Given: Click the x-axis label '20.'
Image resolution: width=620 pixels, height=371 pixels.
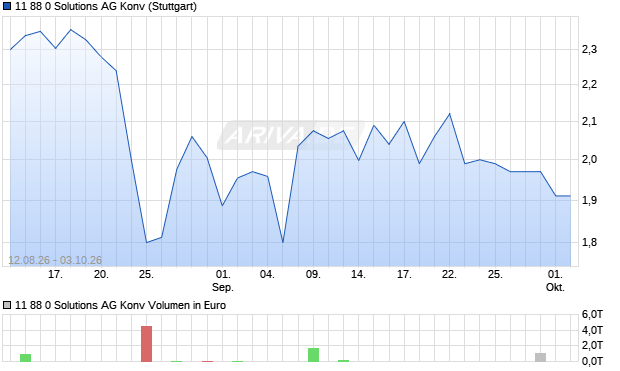Looking at the screenshot, I should point(101,274).
